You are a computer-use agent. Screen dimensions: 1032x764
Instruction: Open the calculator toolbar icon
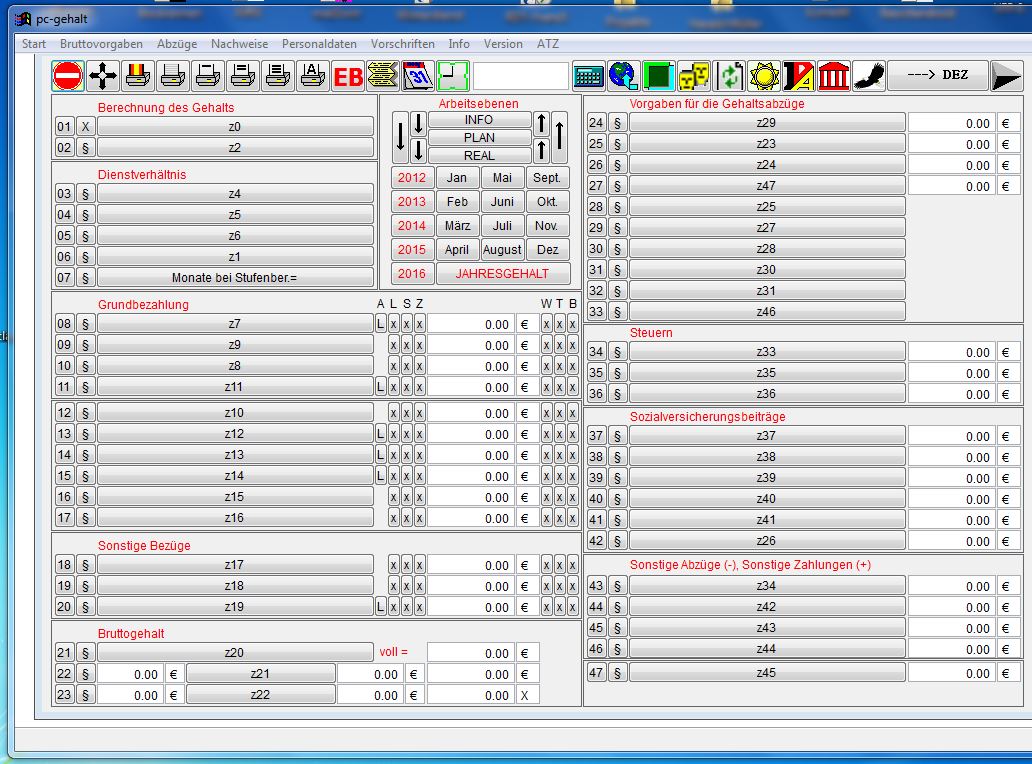(588, 76)
